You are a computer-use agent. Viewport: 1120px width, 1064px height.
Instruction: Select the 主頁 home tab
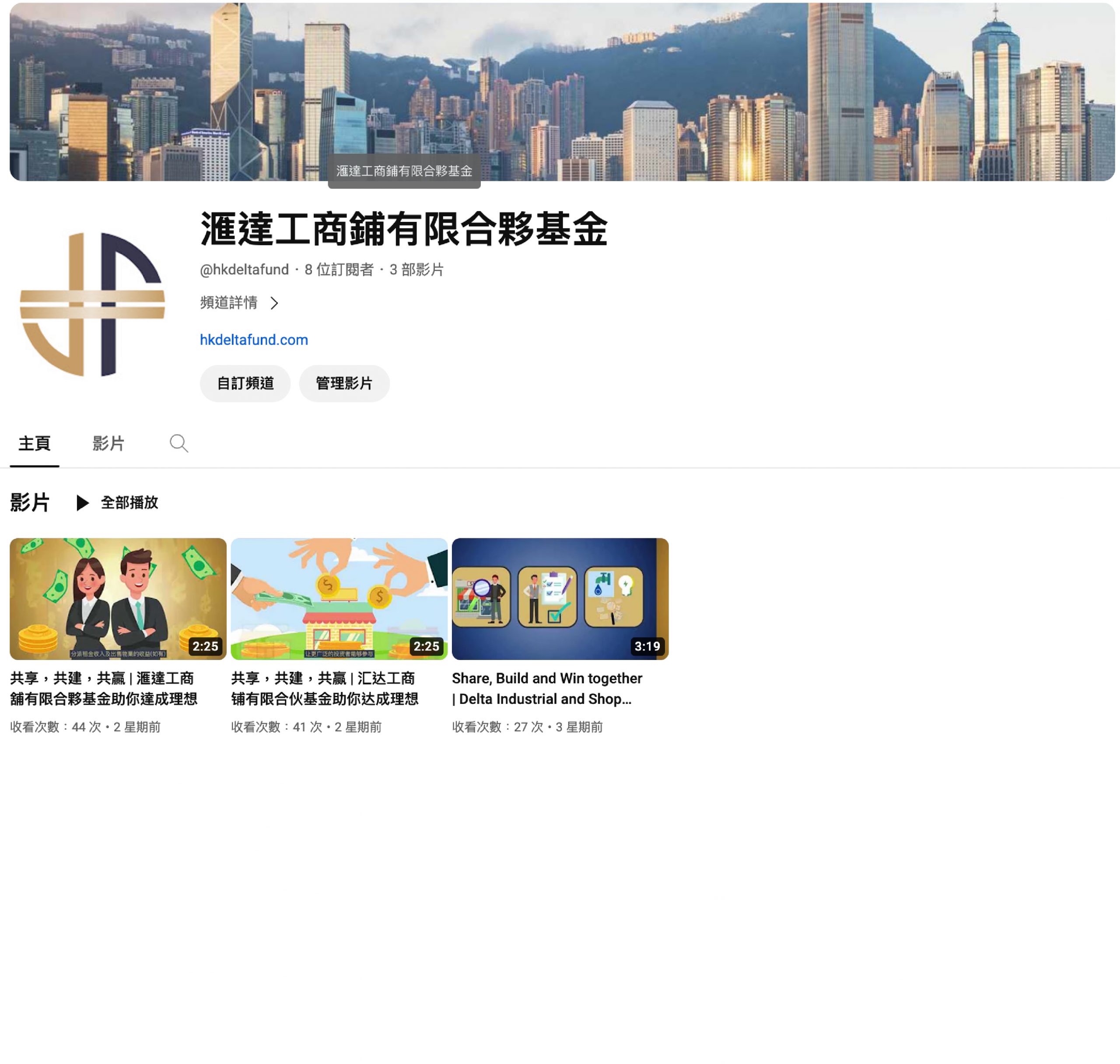click(35, 443)
